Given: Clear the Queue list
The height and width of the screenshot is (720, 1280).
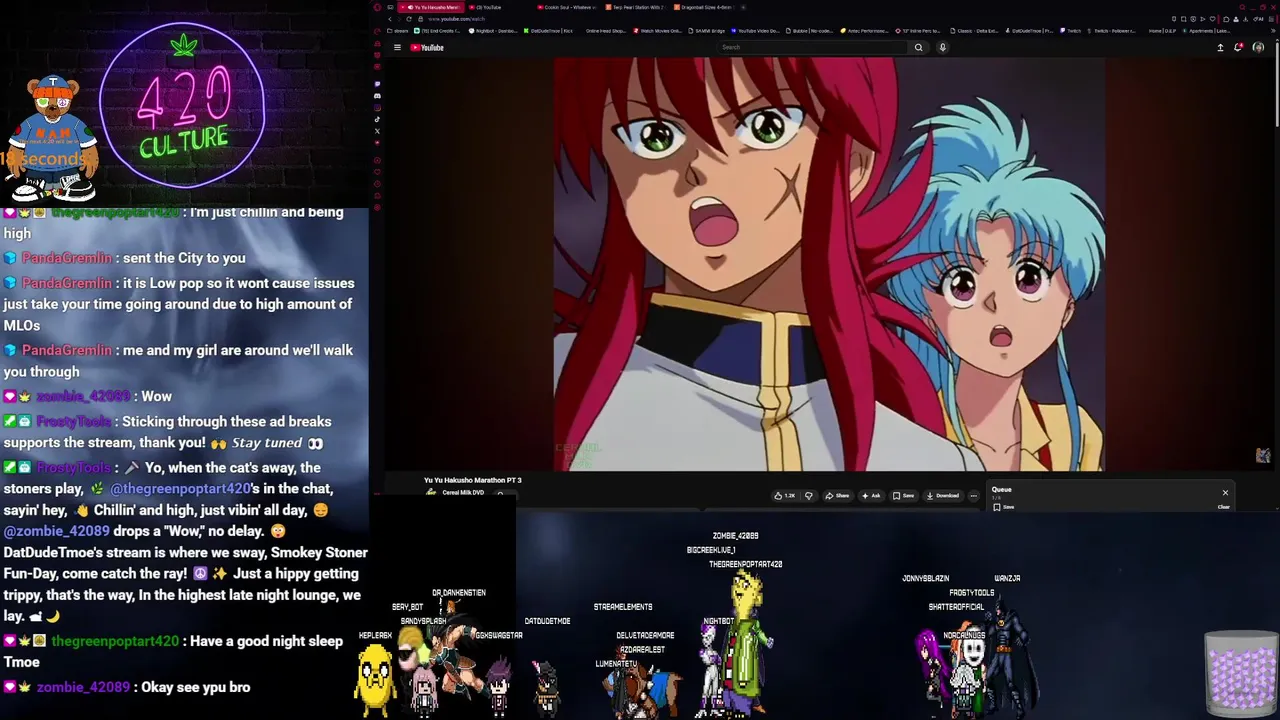Looking at the screenshot, I should pos(1223,507).
